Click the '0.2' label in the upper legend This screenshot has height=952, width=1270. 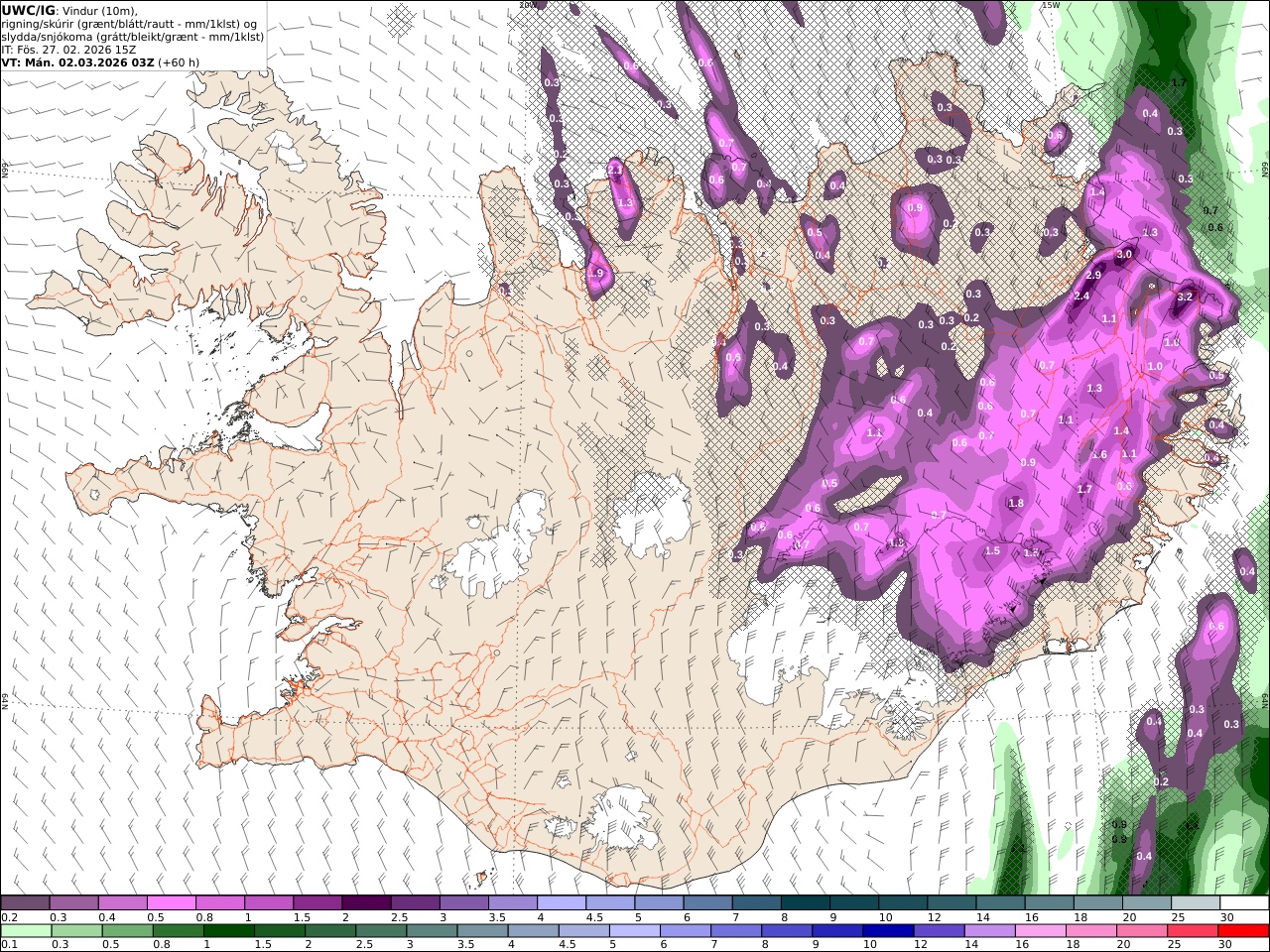(9, 917)
